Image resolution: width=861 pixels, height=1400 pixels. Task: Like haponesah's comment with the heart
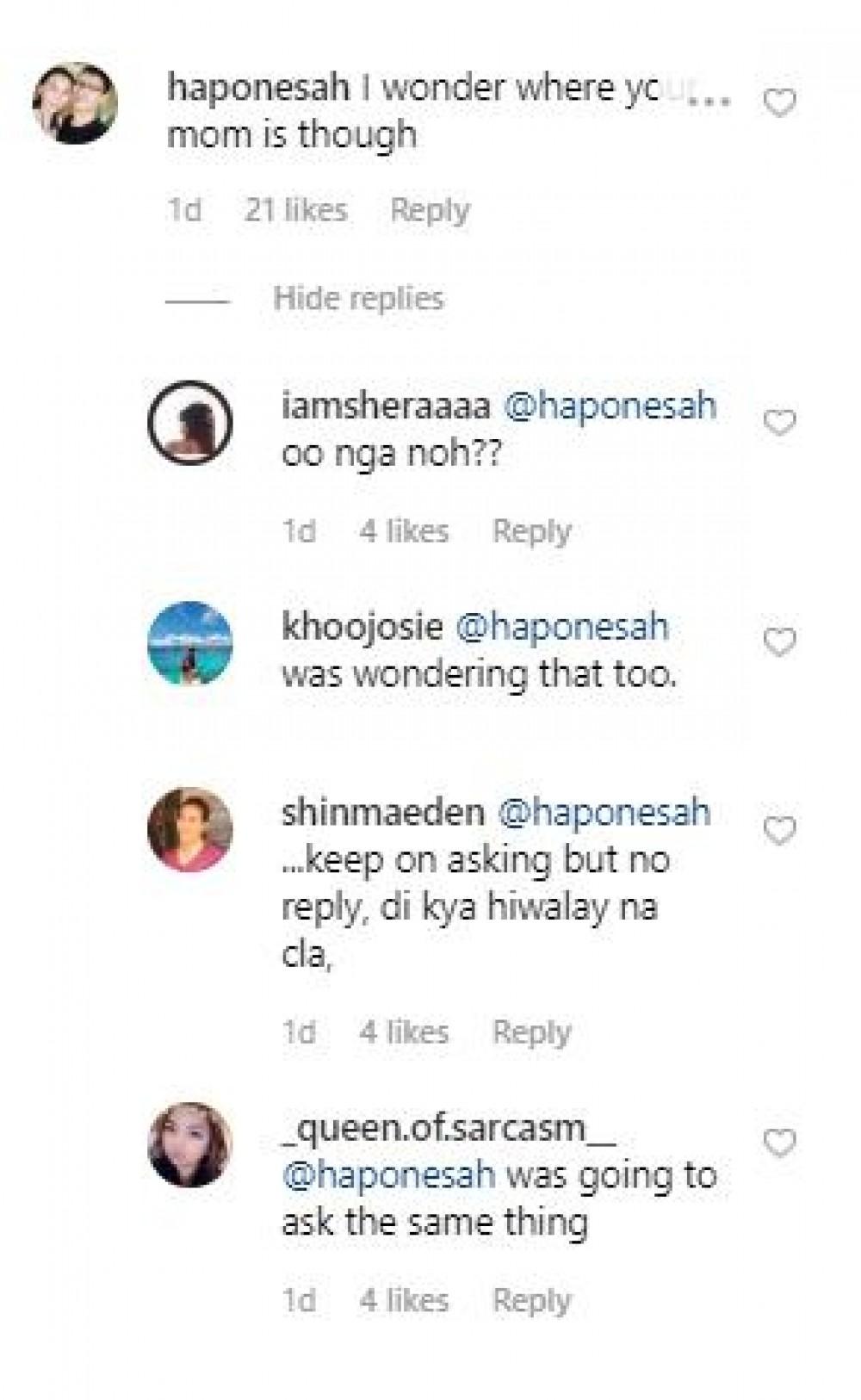pyautogui.click(x=780, y=104)
